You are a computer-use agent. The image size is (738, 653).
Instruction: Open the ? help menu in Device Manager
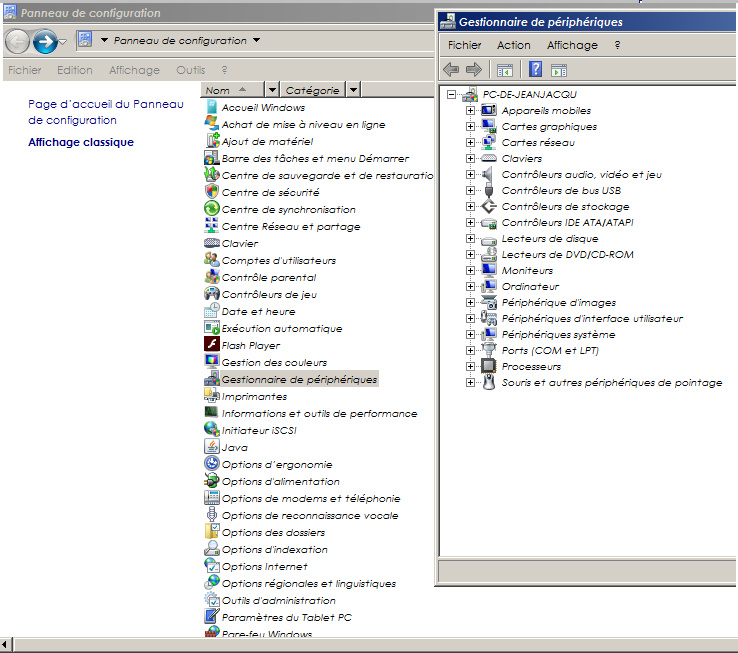pos(617,45)
